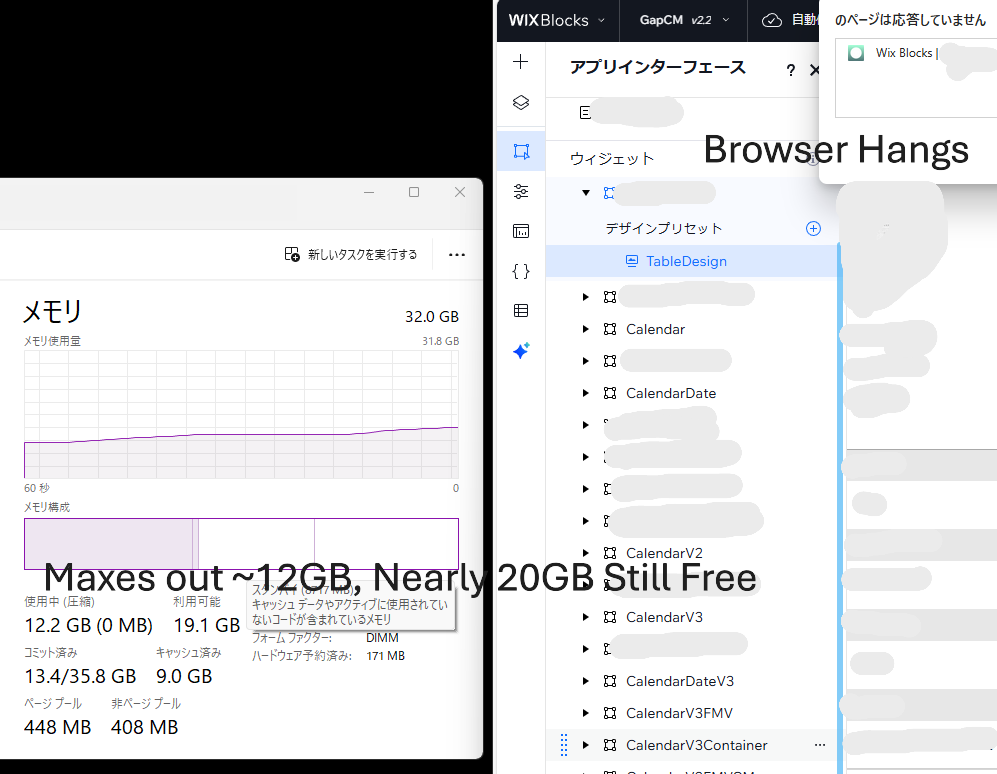Select the CalendarV3FMV widget row
This screenshot has width=997, height=774.
coord(691,713)
